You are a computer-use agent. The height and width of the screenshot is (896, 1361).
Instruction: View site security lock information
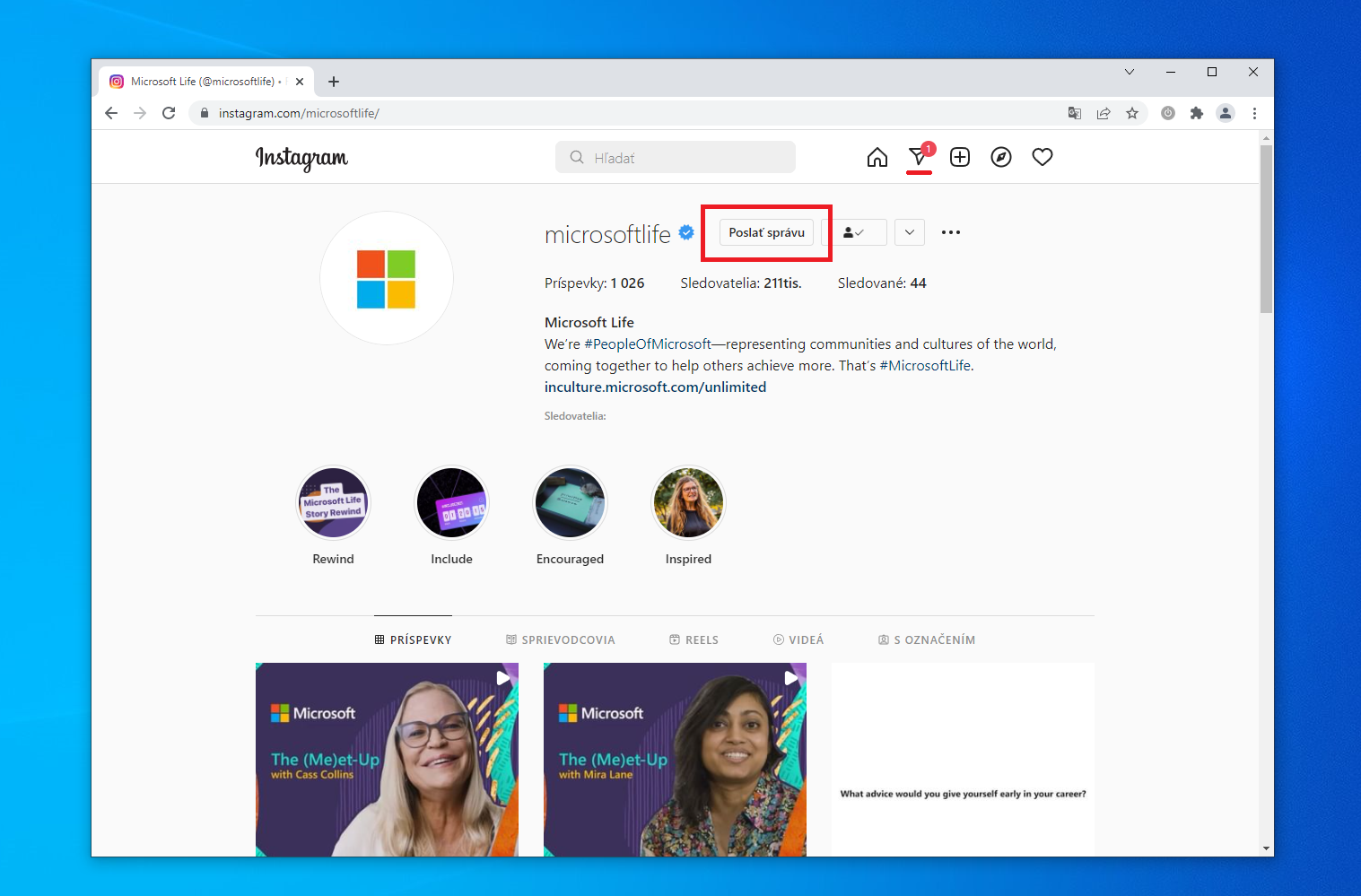(205, 113)
